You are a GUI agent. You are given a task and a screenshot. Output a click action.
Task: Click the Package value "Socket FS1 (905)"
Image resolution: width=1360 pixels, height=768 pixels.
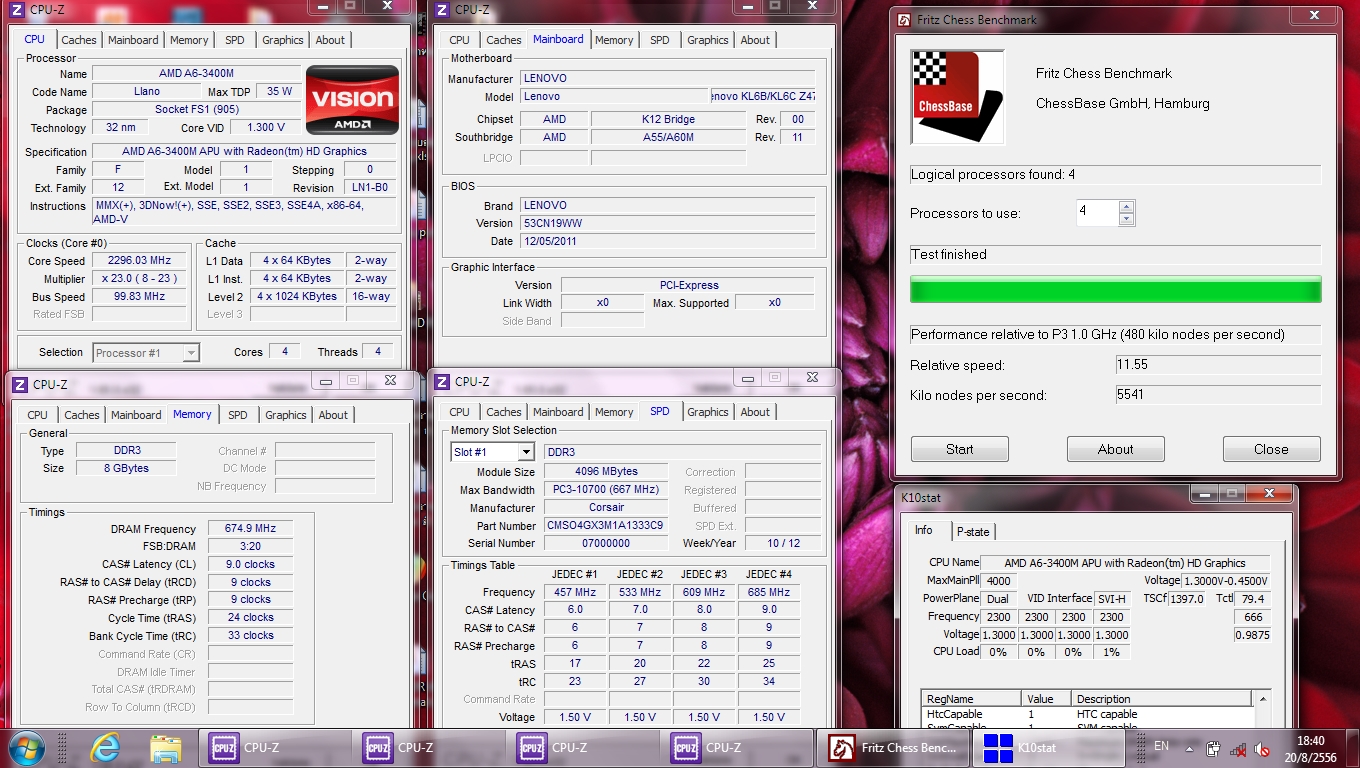point(197,110)
